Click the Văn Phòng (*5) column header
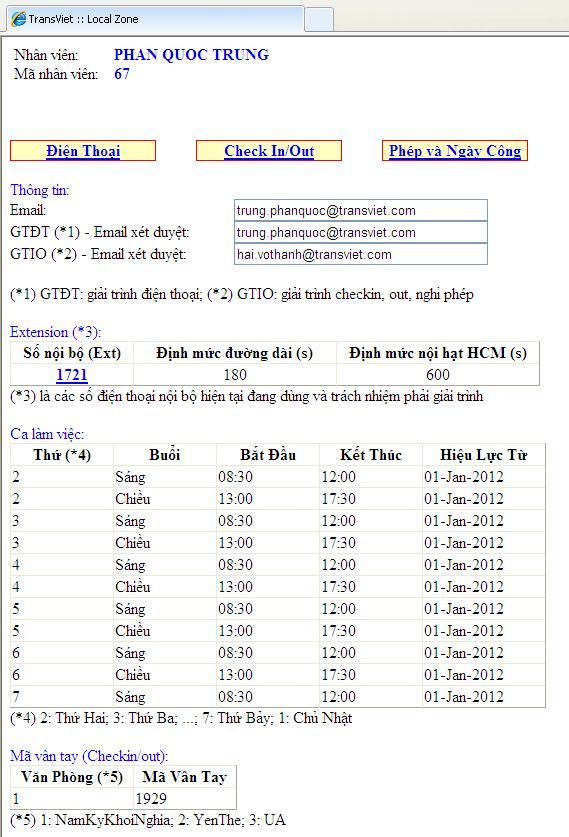The height and width of the screenshot is (837, 569). (72, 777)
